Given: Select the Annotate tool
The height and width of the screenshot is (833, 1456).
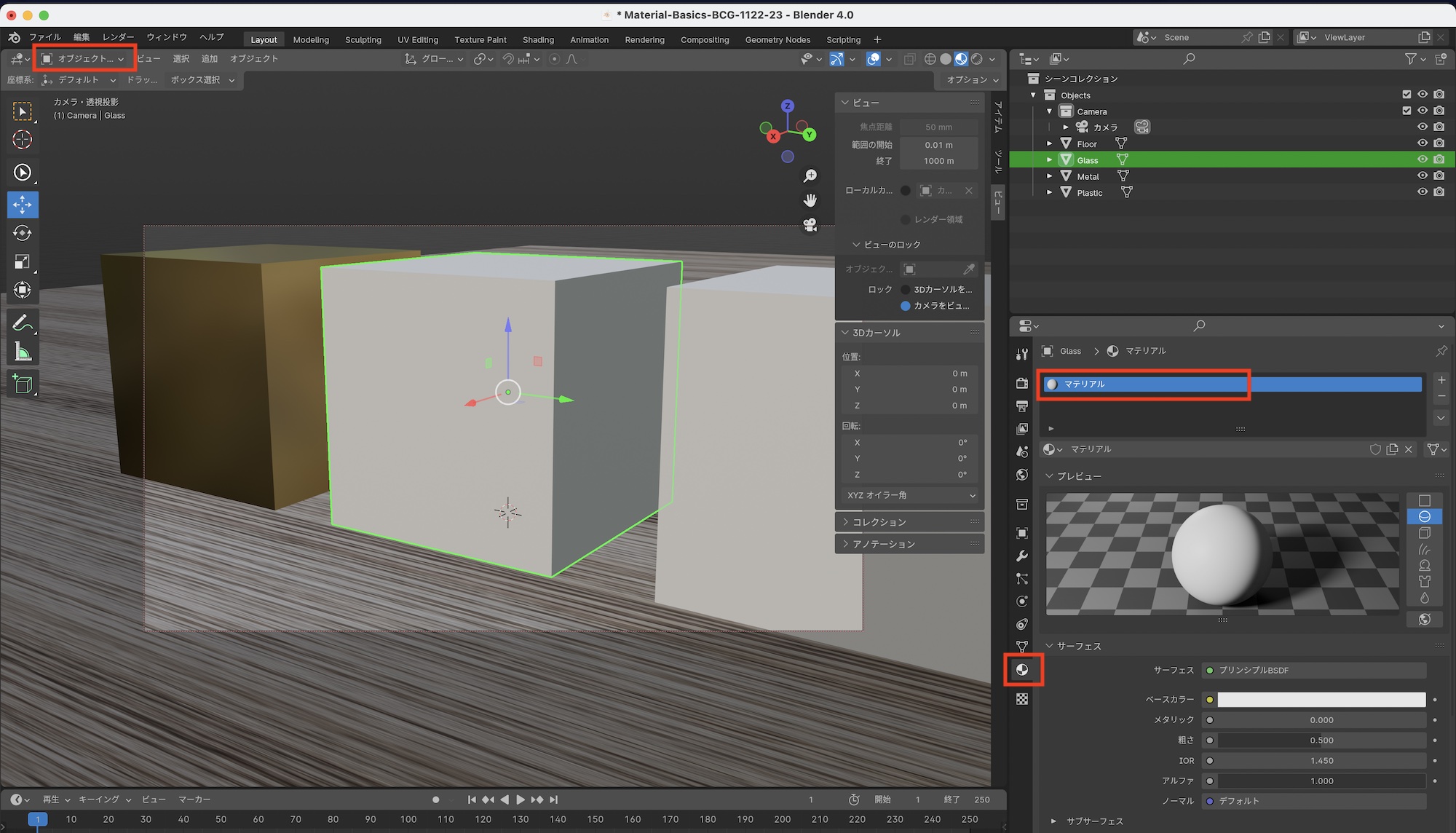Looking at the screenshot, I should (23, 321).
